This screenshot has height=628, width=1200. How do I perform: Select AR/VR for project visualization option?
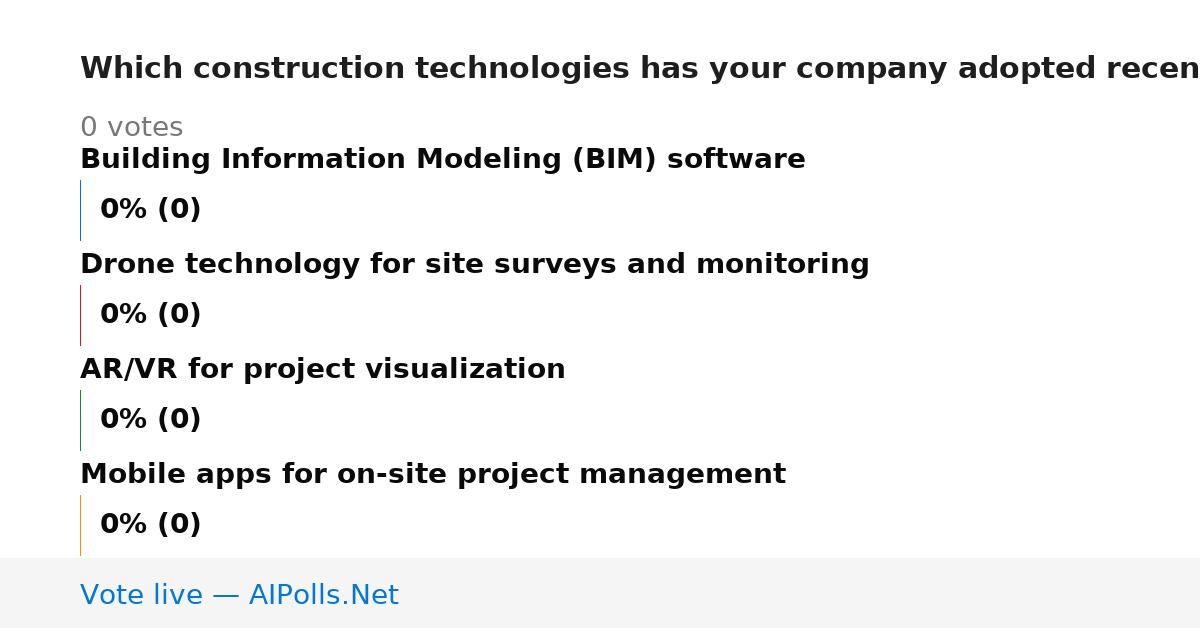(323, 370)
